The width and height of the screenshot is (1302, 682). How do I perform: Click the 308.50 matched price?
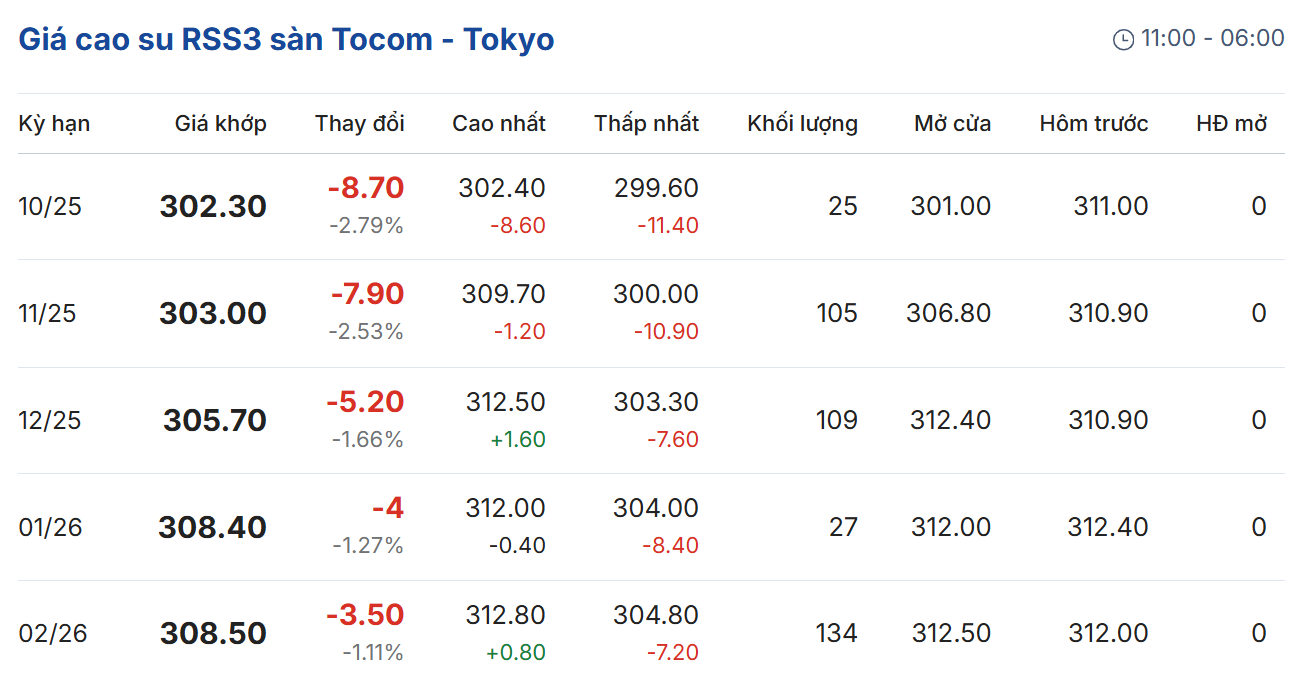(213, 633)
